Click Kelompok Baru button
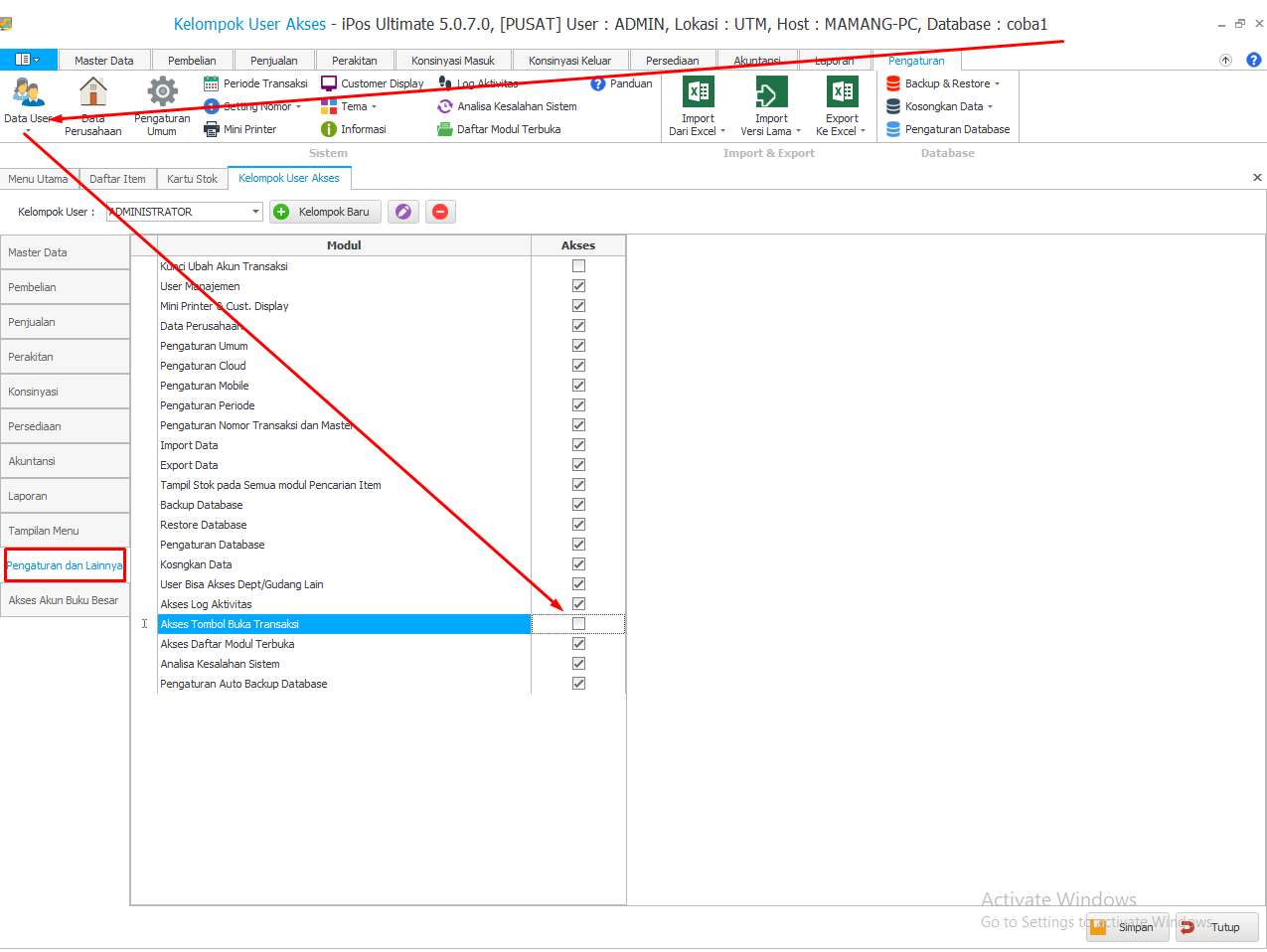 322,212
